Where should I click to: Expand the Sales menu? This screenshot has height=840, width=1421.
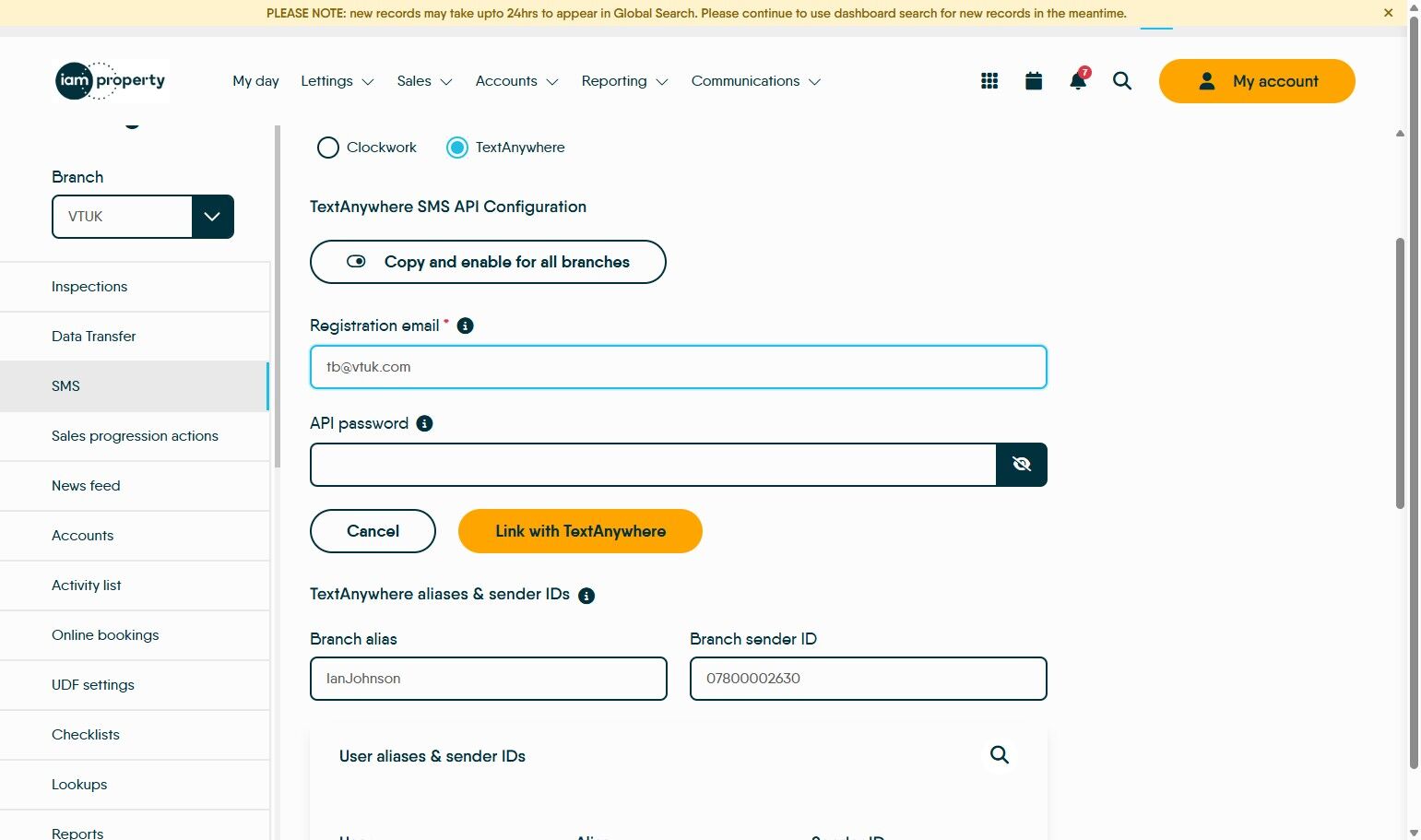pos(424,81)
